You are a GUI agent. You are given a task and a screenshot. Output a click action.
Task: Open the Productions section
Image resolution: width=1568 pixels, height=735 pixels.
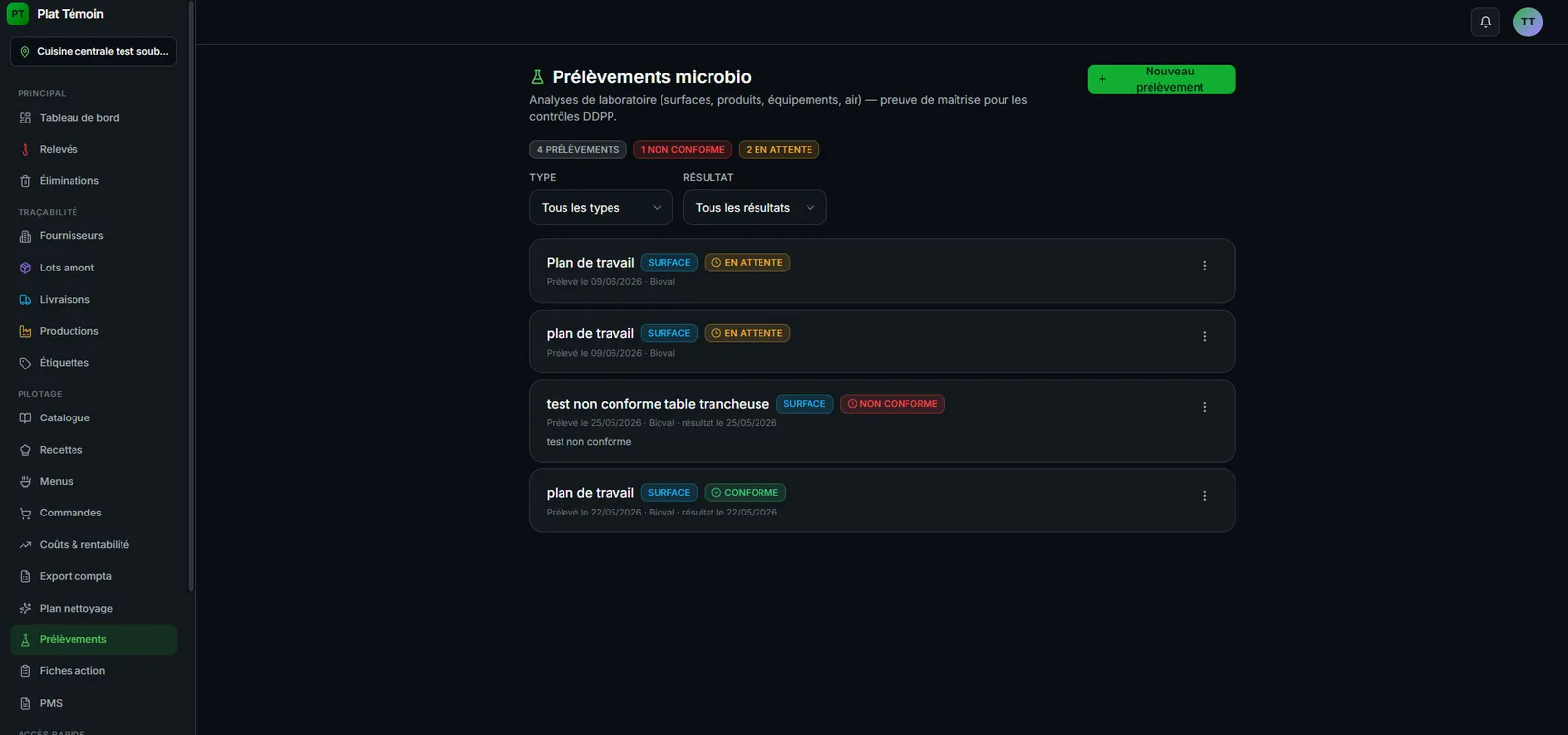coord(93,331)
